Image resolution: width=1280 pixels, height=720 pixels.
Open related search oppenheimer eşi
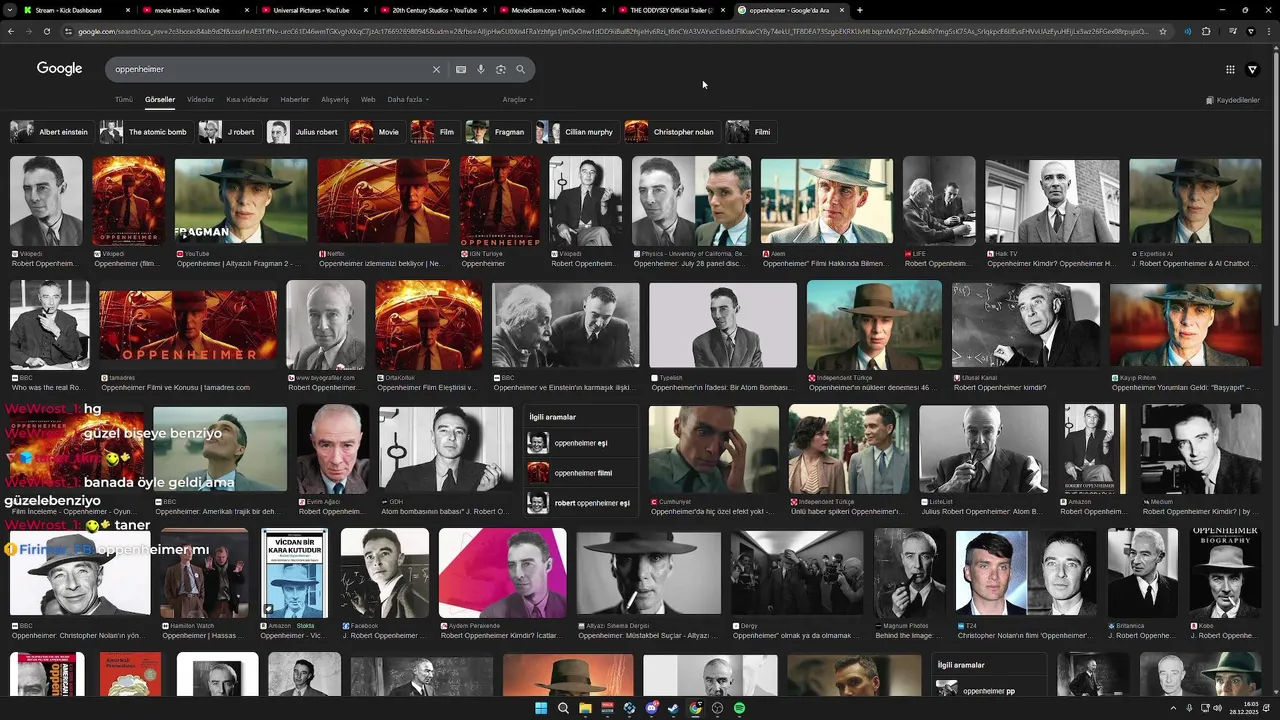[x=581, y=443]
